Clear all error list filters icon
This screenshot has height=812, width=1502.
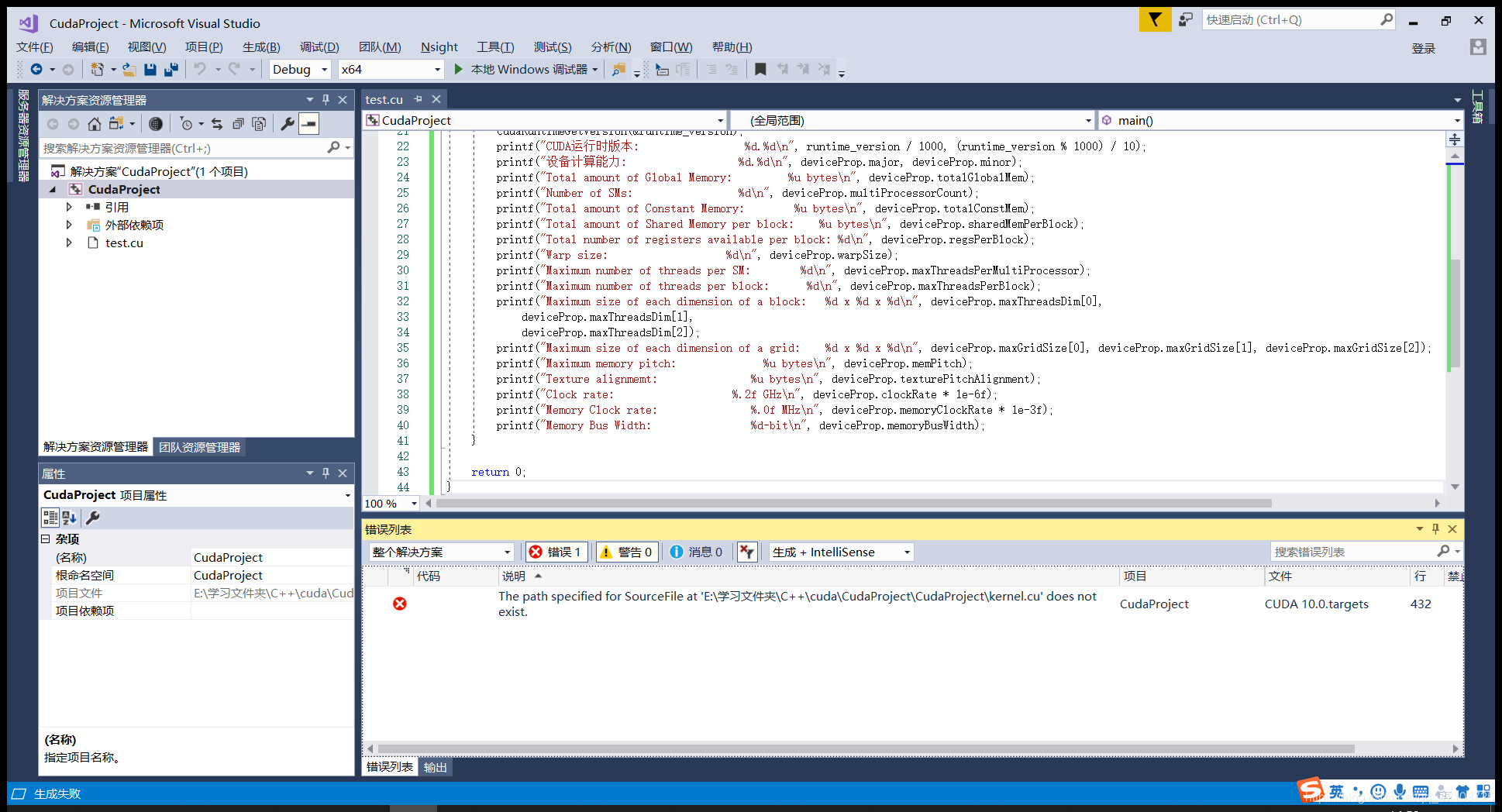tap(747, 552)
